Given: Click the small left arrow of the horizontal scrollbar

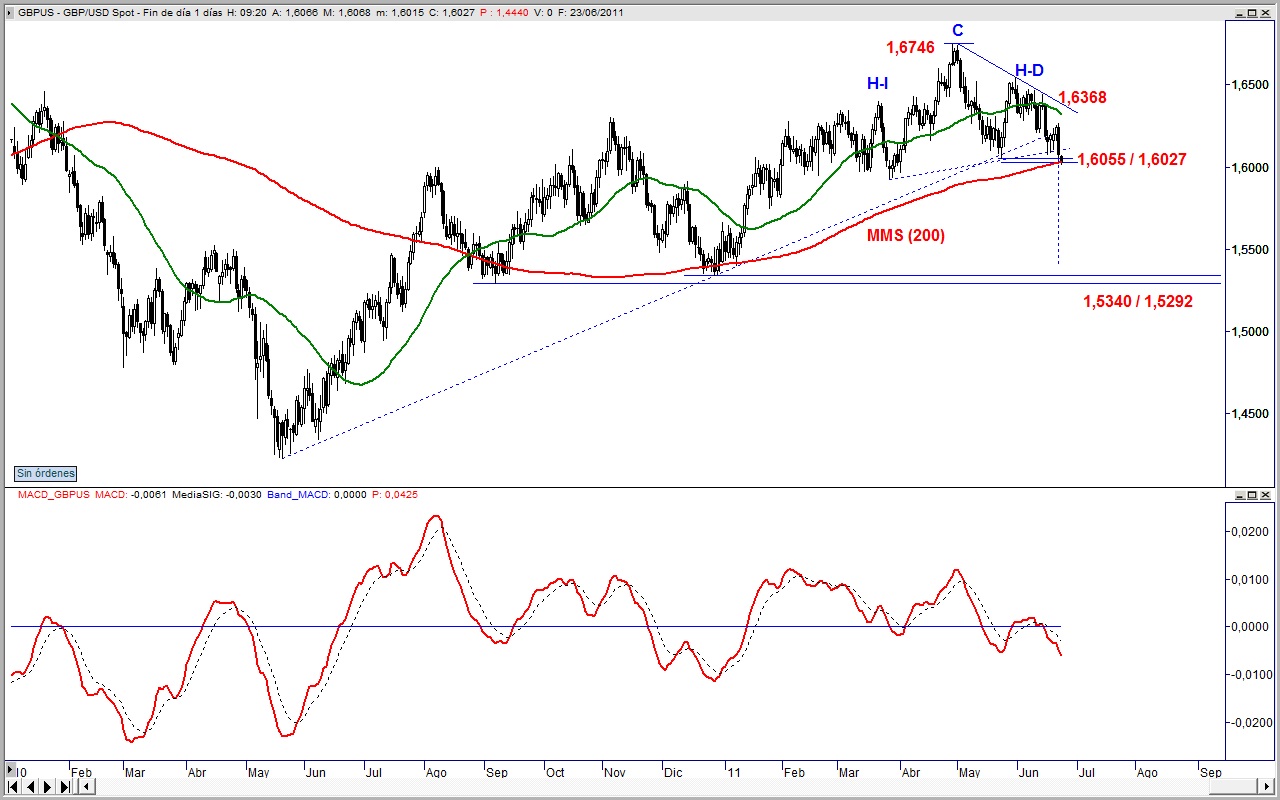Looking at the screenshot, I should (x=87, y=786).
